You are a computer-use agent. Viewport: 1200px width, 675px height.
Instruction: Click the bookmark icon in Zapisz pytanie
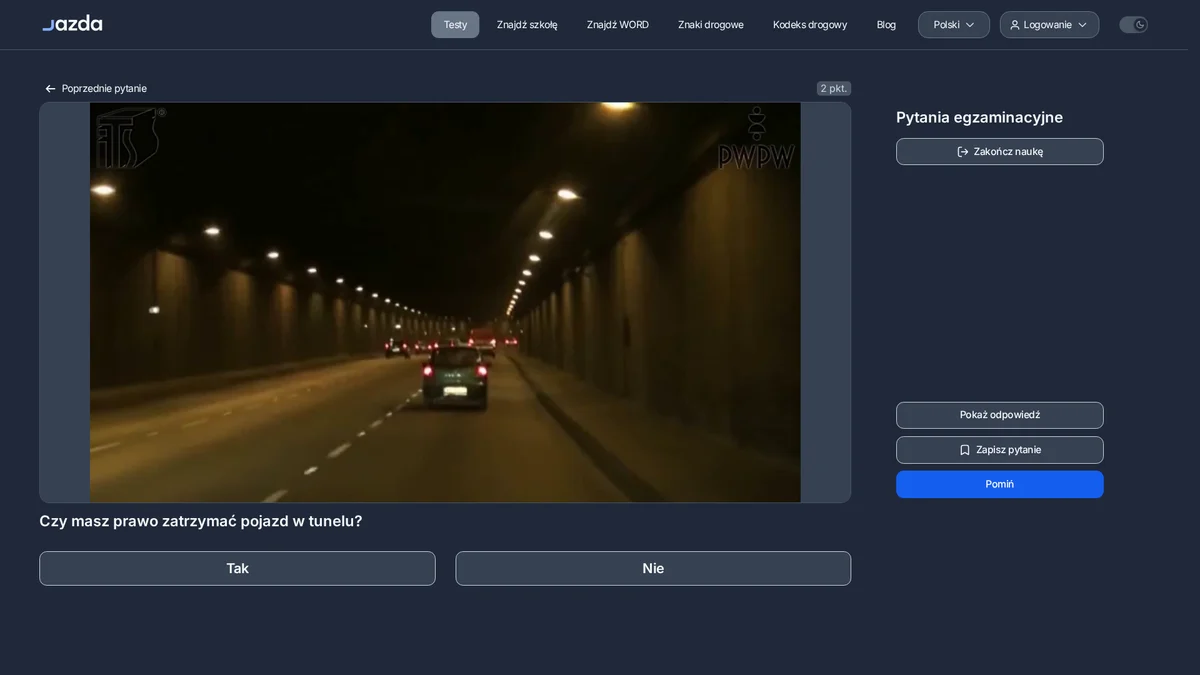tap(965, 450)
